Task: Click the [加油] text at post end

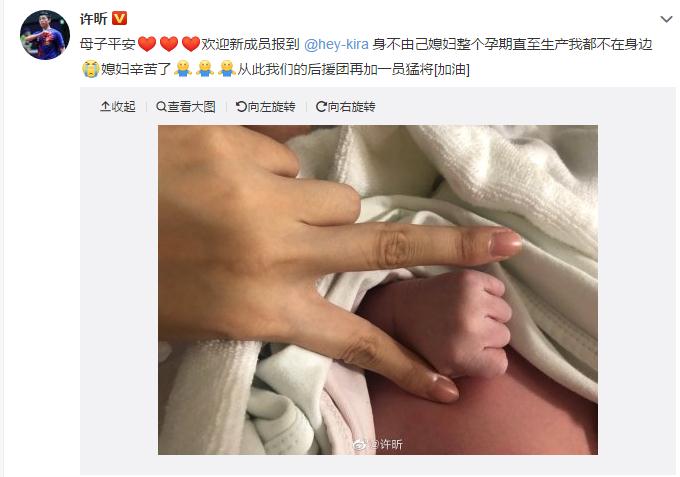Action: tap(452, 69)
